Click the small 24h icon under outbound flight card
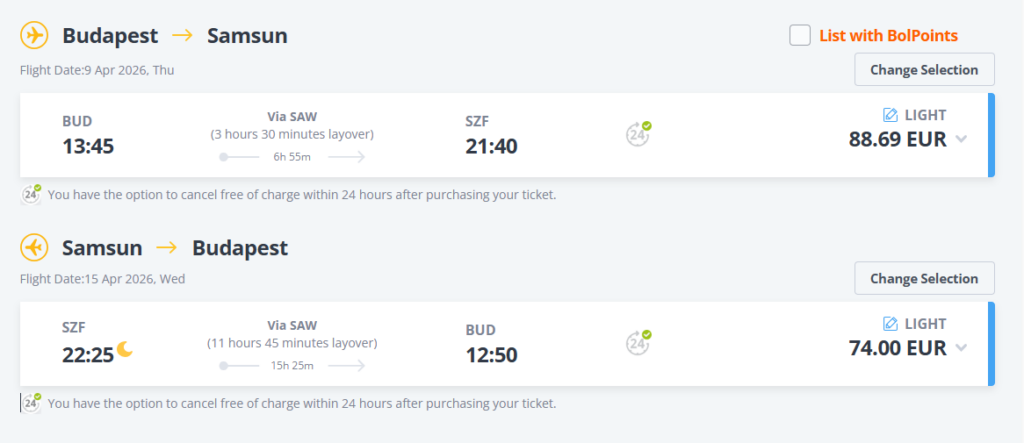 click(32, 194)
